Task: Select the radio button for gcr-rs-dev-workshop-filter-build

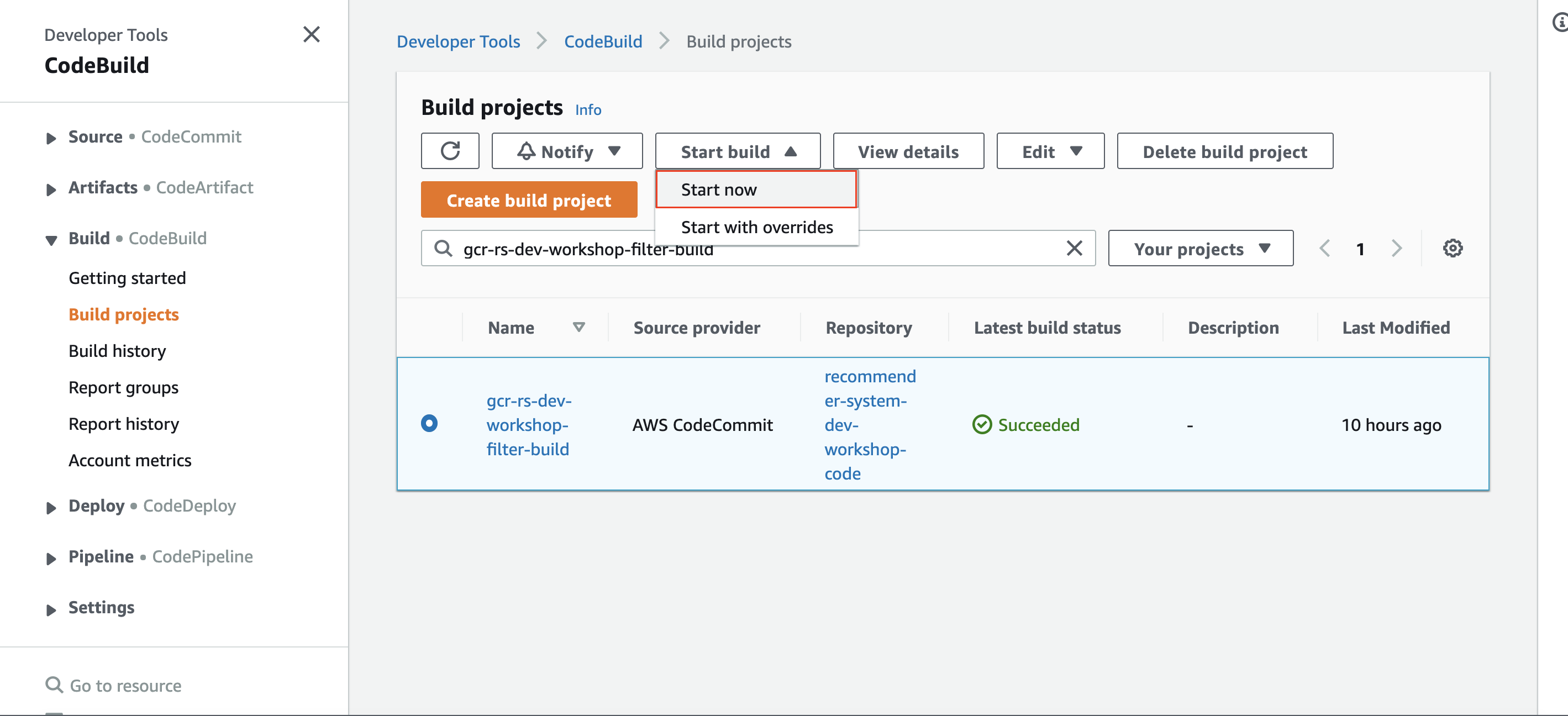Action: pos(430,423)
